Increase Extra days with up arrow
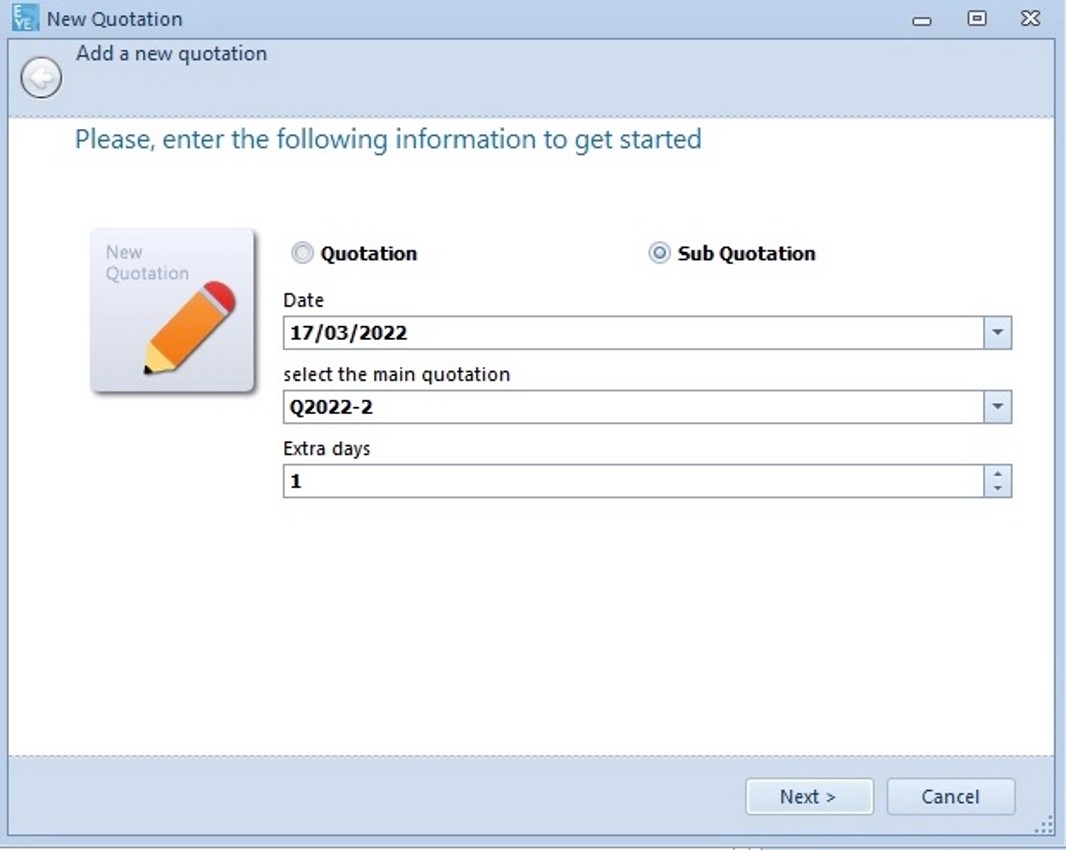Viewport: 1066px width, 850px height. [x=997, y=474]
